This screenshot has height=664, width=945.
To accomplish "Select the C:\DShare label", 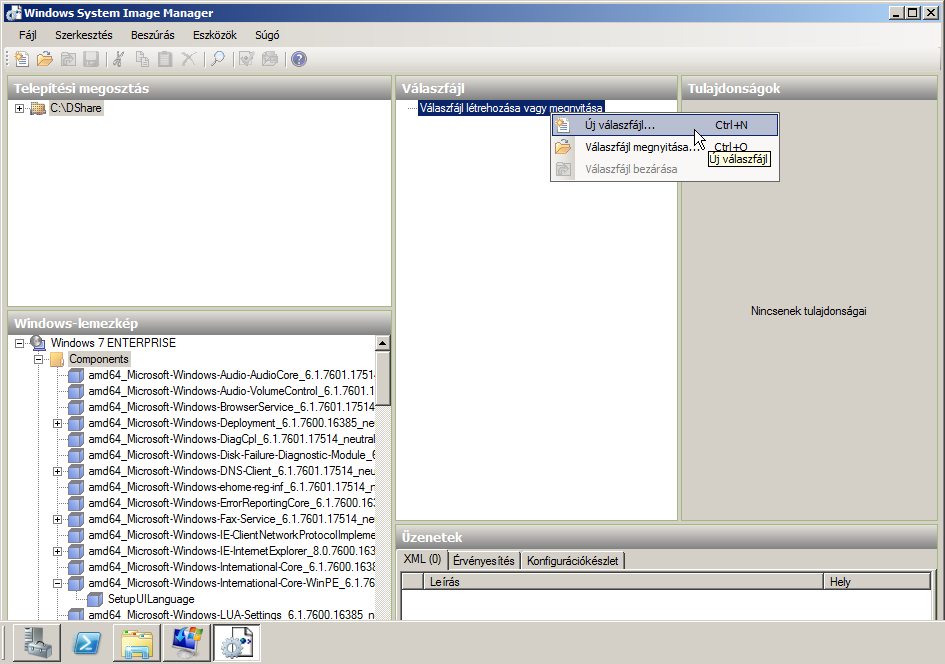I will click(x=76, y=108).
